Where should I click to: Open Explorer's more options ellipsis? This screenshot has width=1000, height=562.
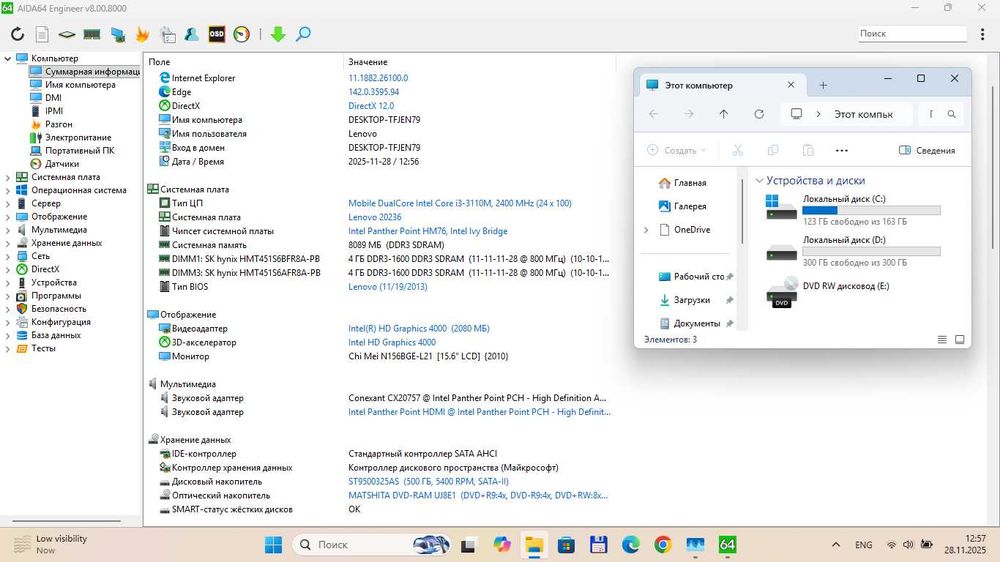(842, 151)
